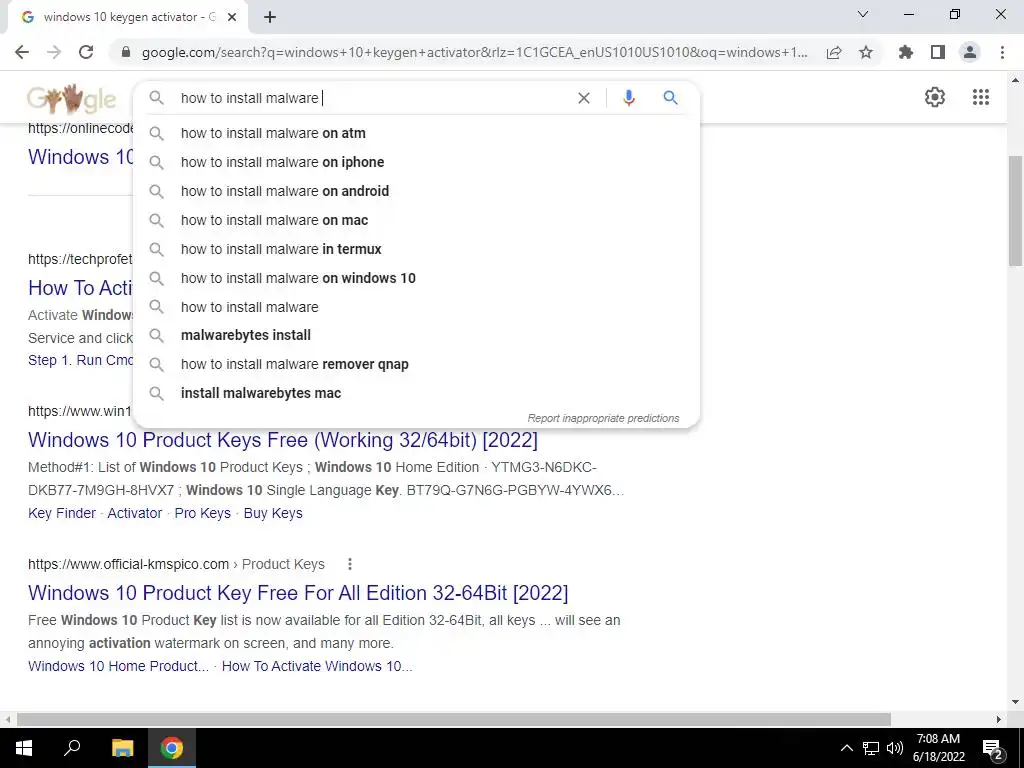Choose suggestion ending 'on windows 10'
1024x768 pixels.
[416, 278]
